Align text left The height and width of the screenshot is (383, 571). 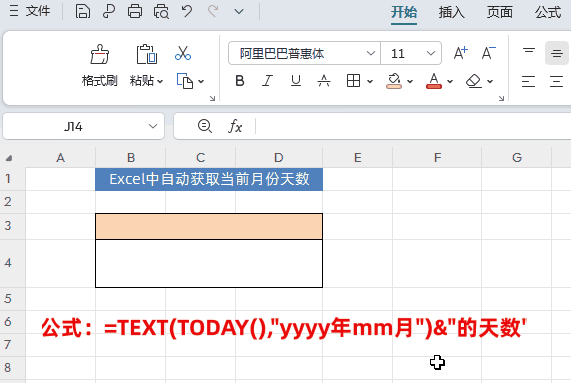pos(528,81)
